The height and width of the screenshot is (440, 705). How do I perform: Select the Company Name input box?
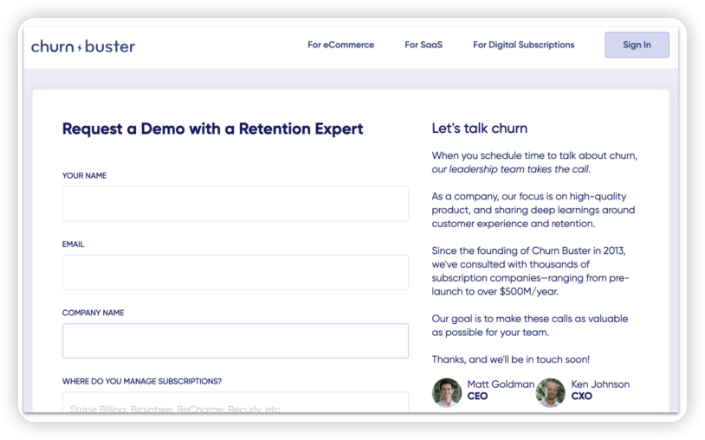(x=235, y=341)
